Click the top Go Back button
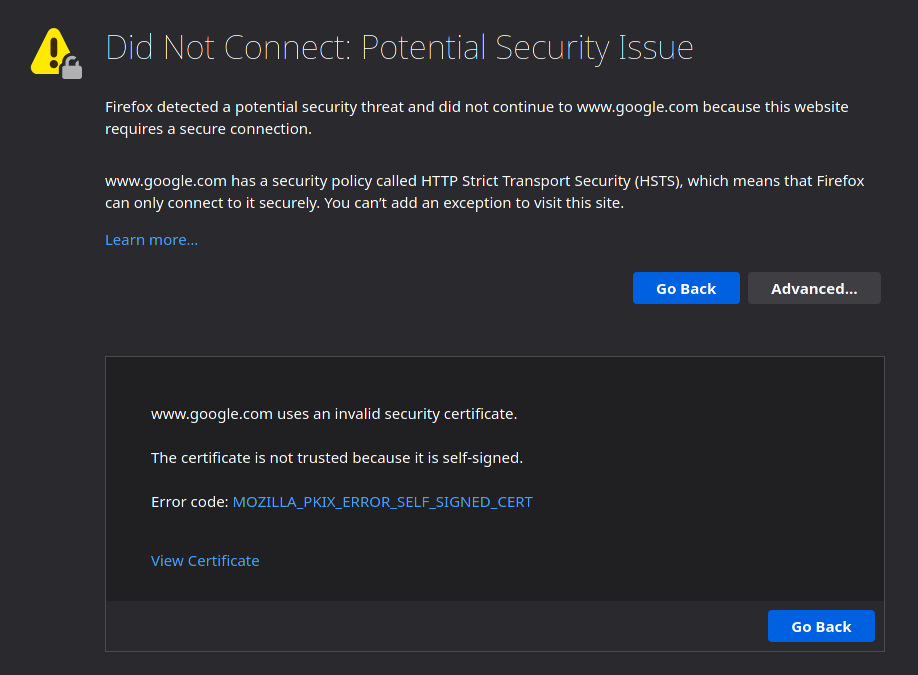 click(x=686, y=288)
